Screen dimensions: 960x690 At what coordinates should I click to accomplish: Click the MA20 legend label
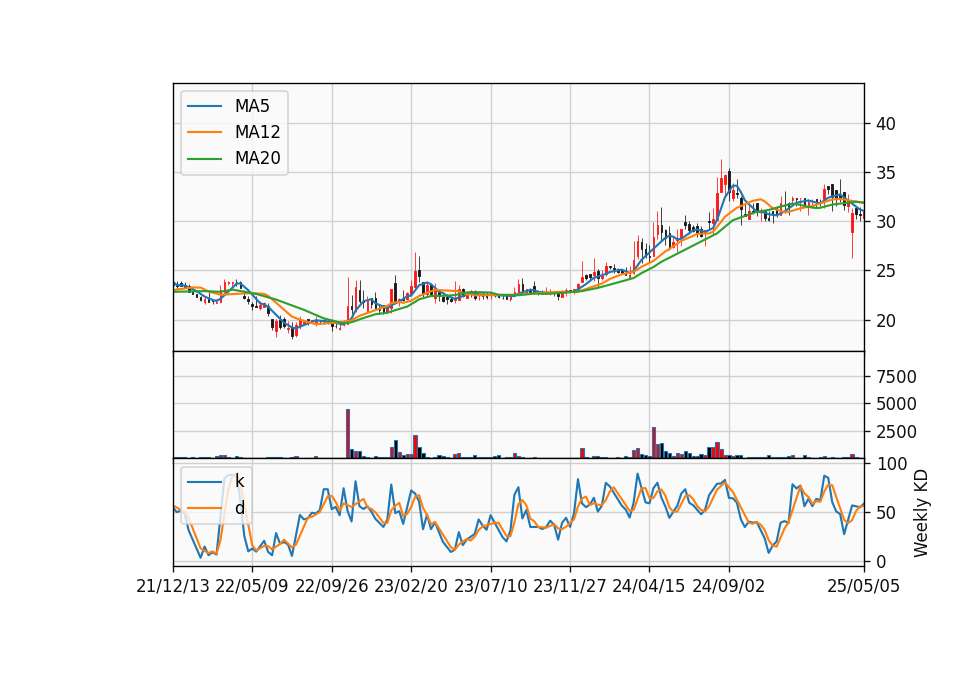point(257,159)
